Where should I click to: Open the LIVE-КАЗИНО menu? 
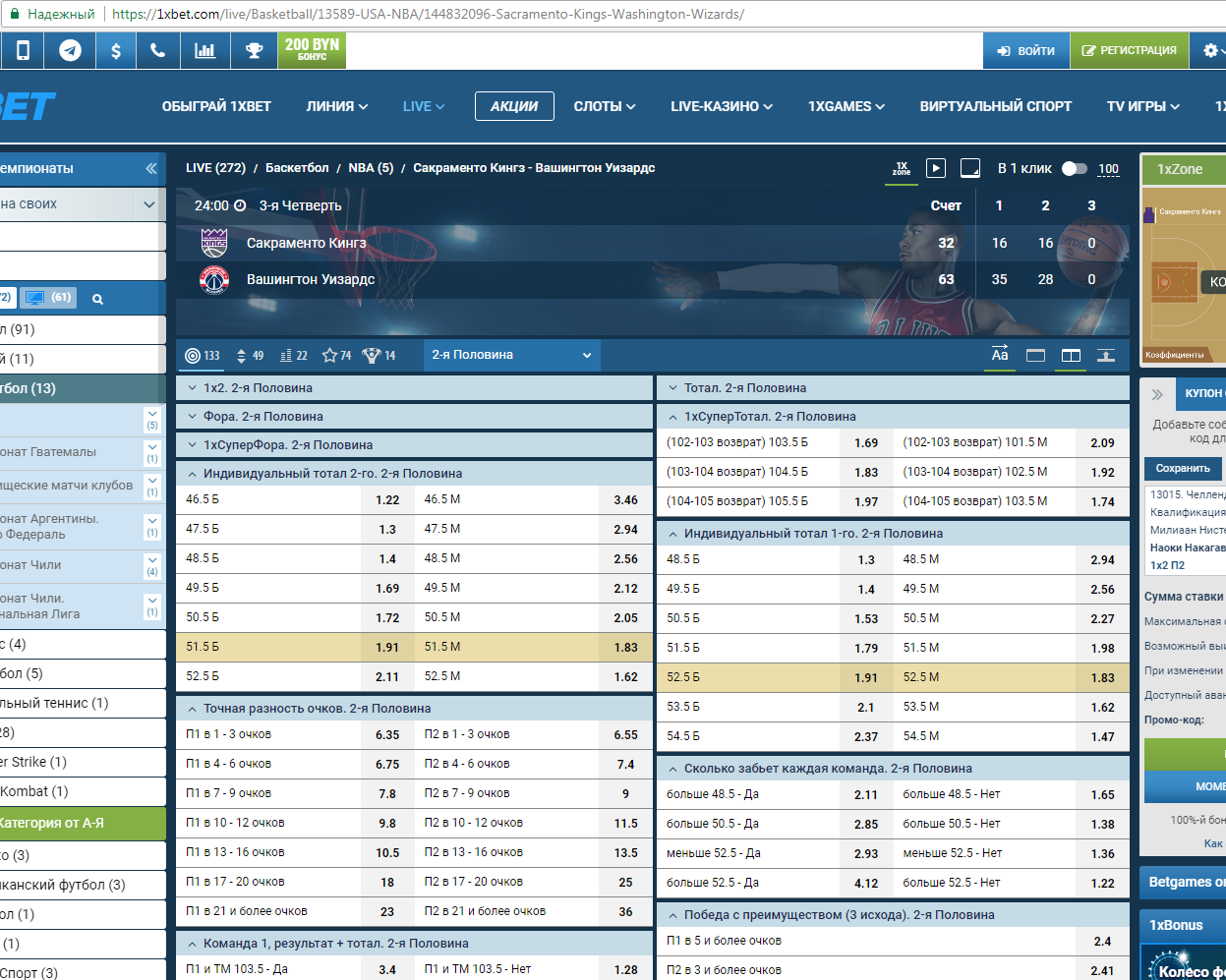(x=722, y=106)
